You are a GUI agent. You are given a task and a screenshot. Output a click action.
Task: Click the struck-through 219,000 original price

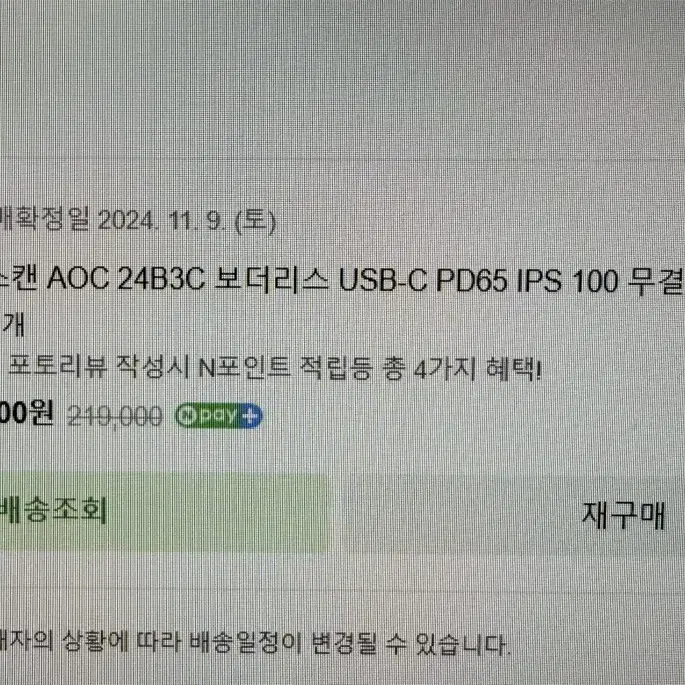tap(115, 416)
